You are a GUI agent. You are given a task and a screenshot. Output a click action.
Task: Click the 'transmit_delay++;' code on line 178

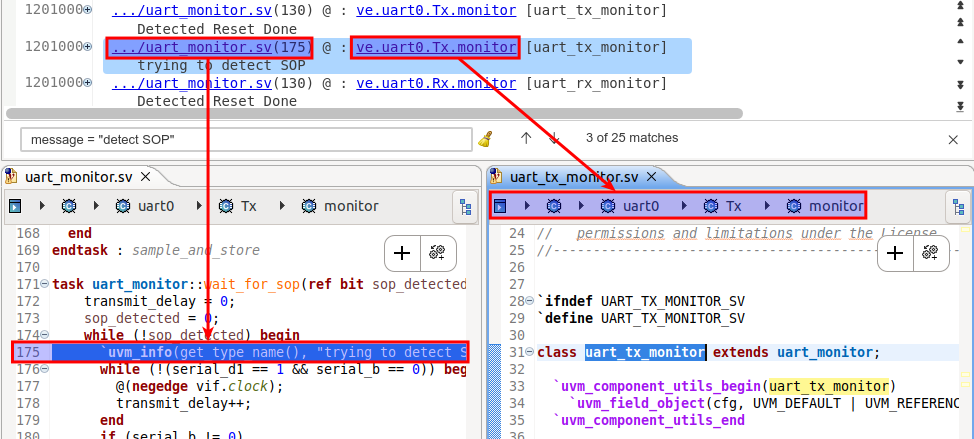(185, 404)
